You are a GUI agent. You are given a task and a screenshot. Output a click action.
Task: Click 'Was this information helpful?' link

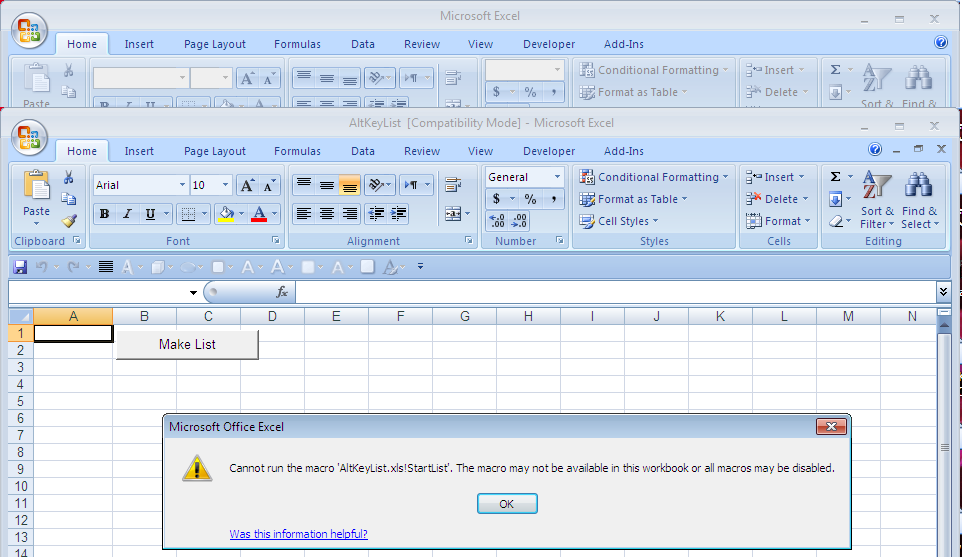coord(299,534)
